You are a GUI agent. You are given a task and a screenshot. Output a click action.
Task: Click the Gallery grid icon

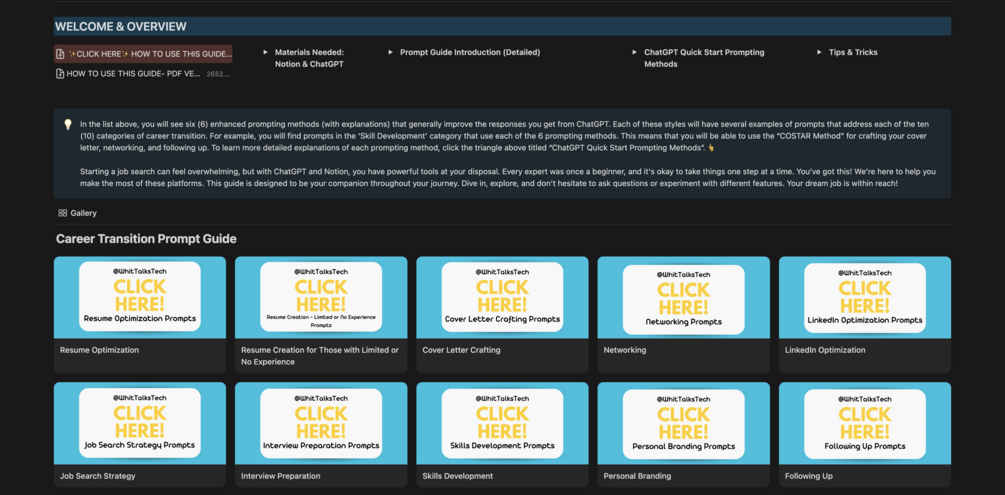click(63, 213)
